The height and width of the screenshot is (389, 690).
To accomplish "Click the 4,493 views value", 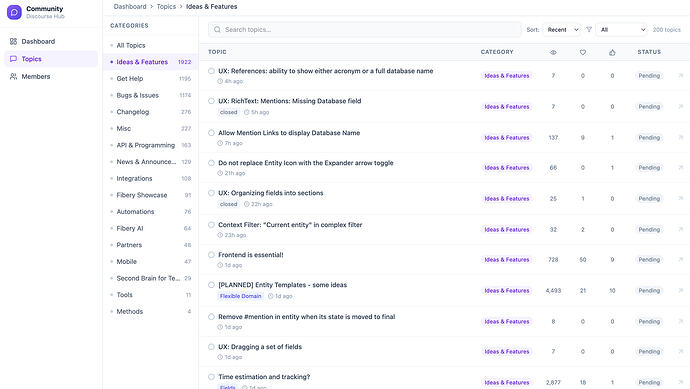I will tap(553, 290).
